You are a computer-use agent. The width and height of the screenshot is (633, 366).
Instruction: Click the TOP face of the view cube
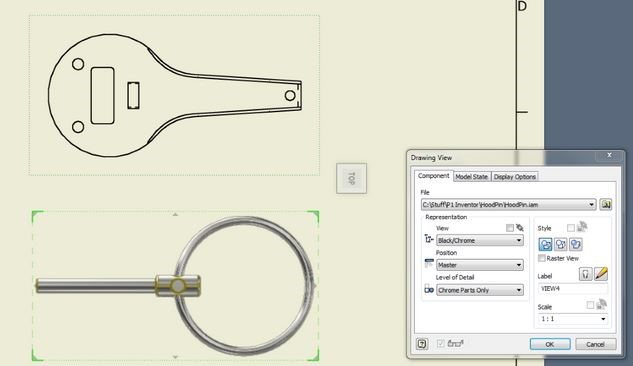point(352,178)
